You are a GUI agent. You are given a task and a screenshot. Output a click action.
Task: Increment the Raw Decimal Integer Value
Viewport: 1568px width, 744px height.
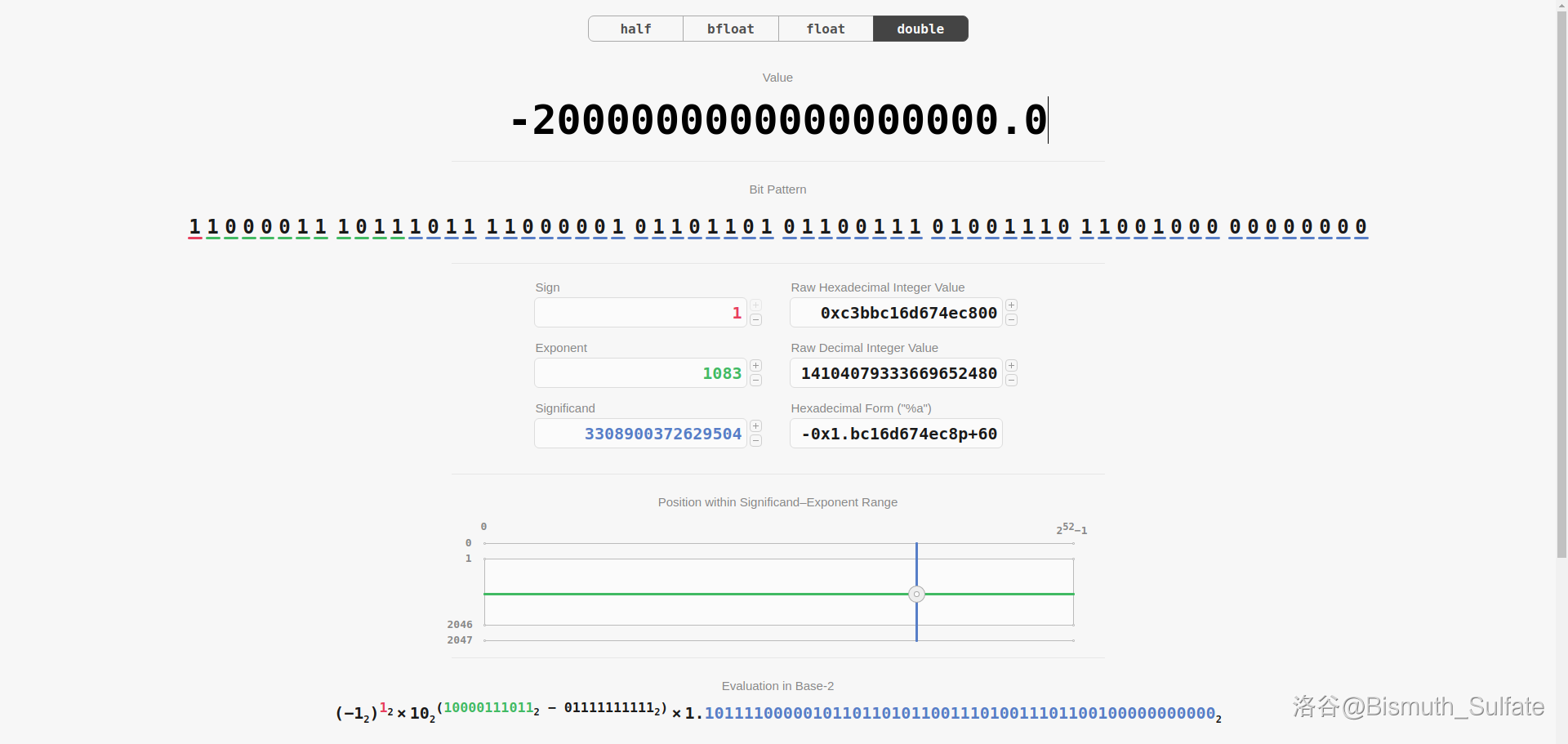point(1011,366)
